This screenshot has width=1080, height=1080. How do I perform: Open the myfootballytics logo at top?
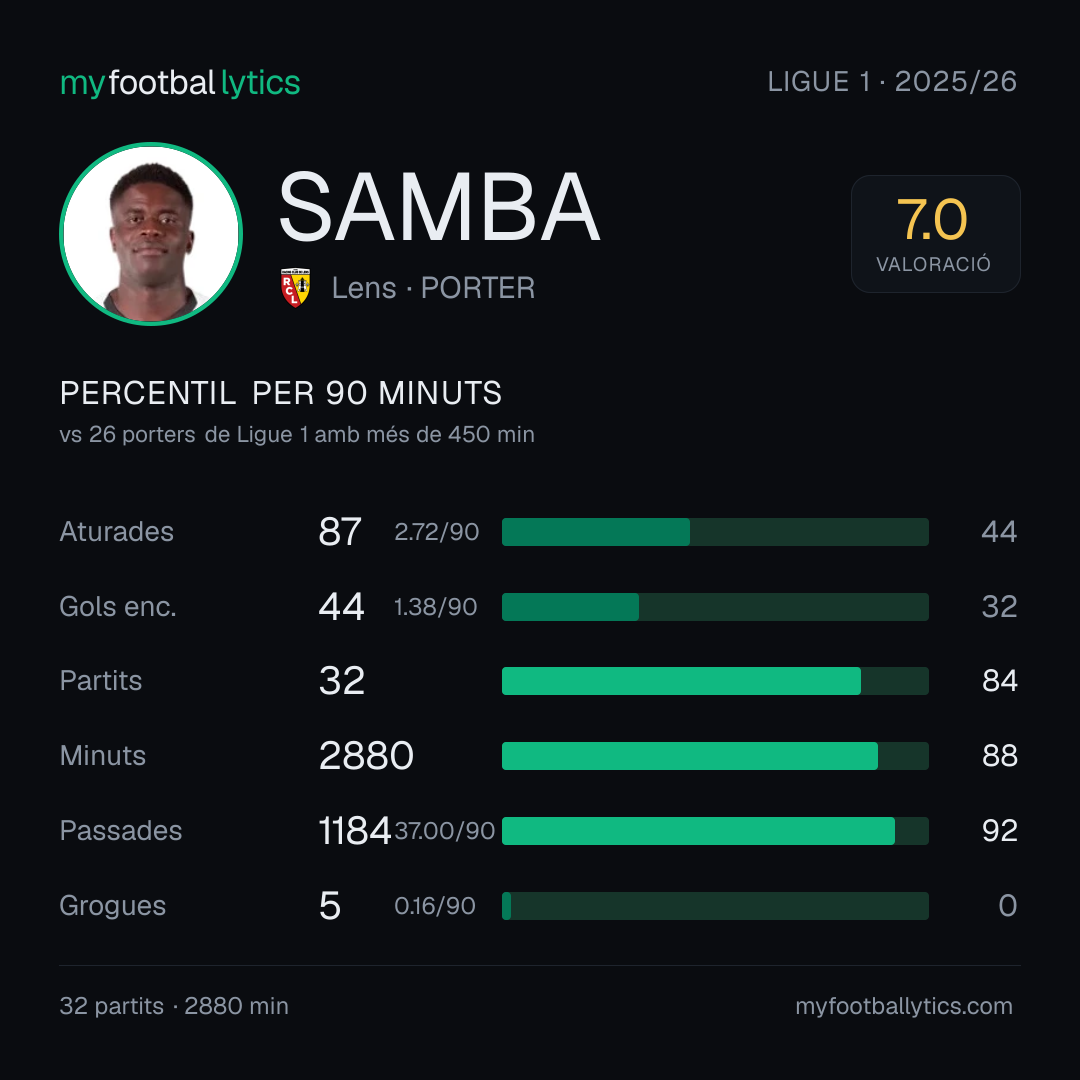180,83
